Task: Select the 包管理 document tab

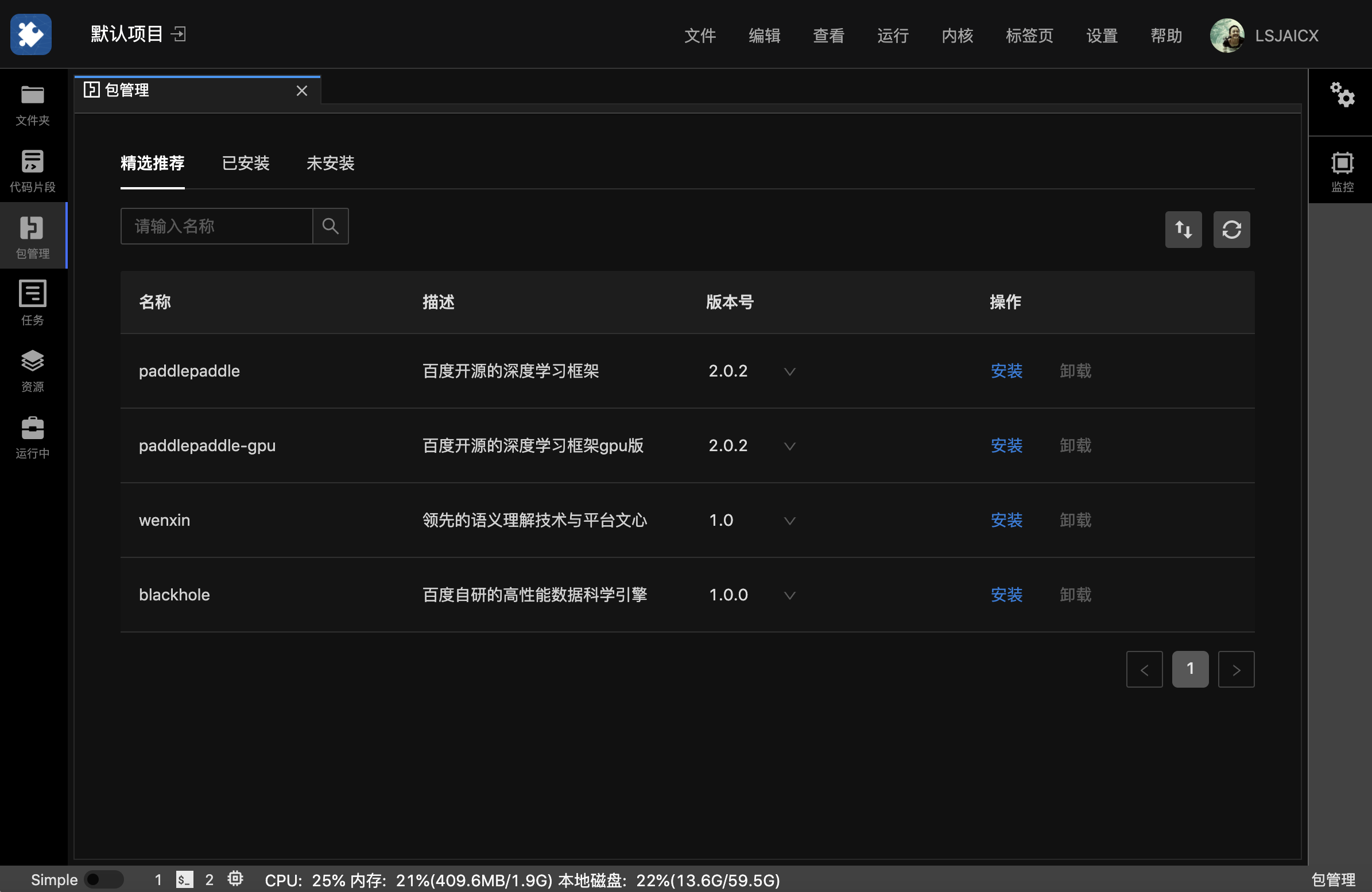Action: 197,91
